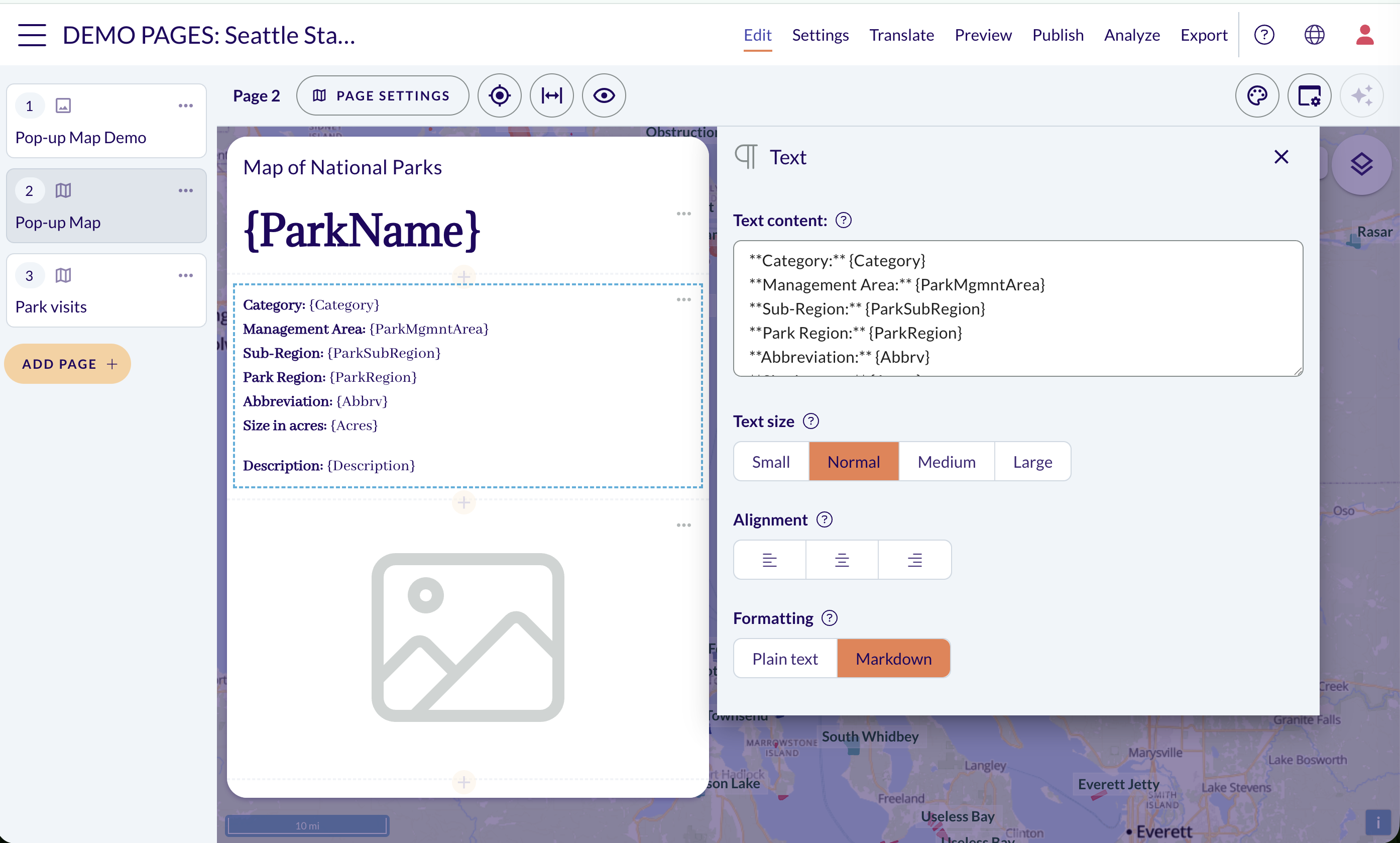The height and width of the screenshot is (843, 1400).
Task: Select Markdown formatting option
Action: tap(894, 659)
